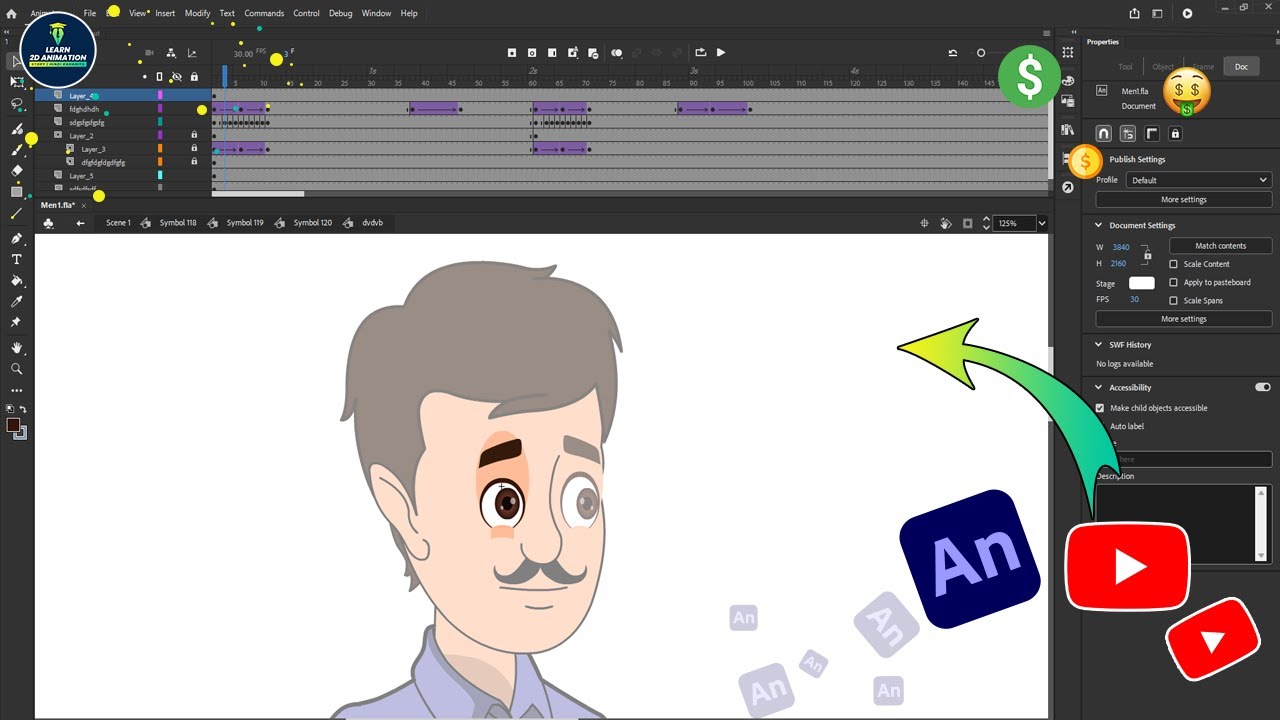The height and width of the screenshot is (720, 1280).
Task: Select the Hand tool
Action: (17, 348)
